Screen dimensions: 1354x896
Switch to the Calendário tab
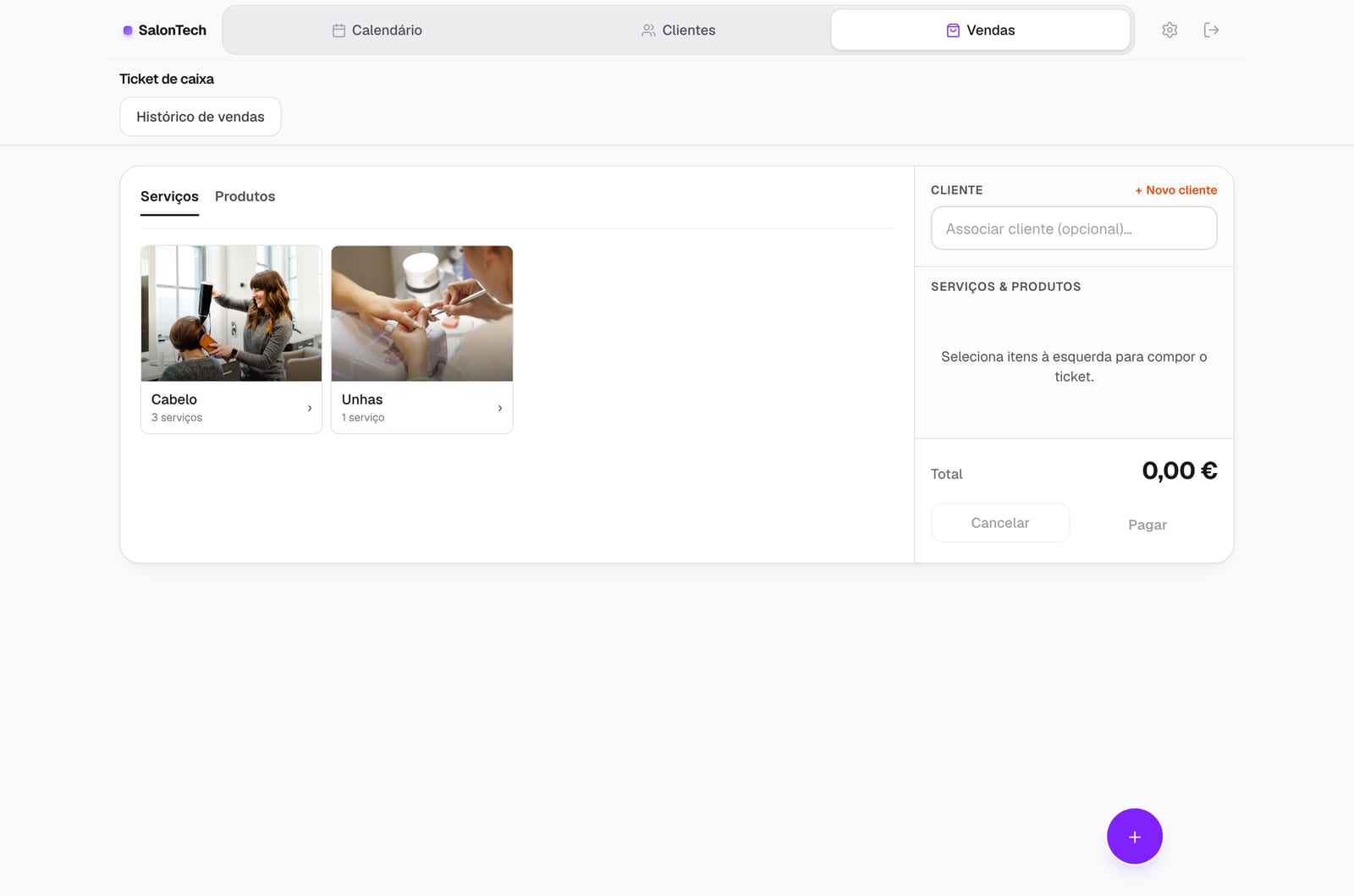(377, 30)
